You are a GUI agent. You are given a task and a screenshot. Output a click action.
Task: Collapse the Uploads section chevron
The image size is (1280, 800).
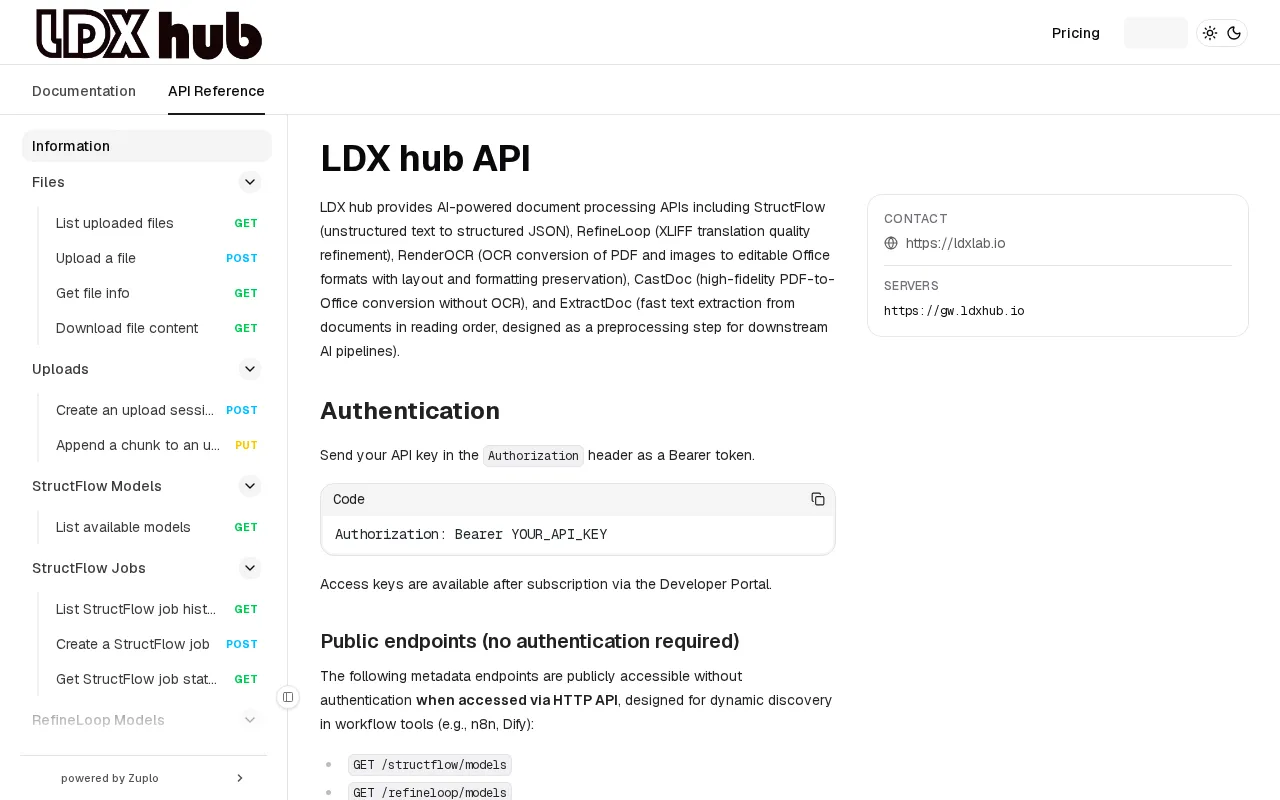[250, 369]
